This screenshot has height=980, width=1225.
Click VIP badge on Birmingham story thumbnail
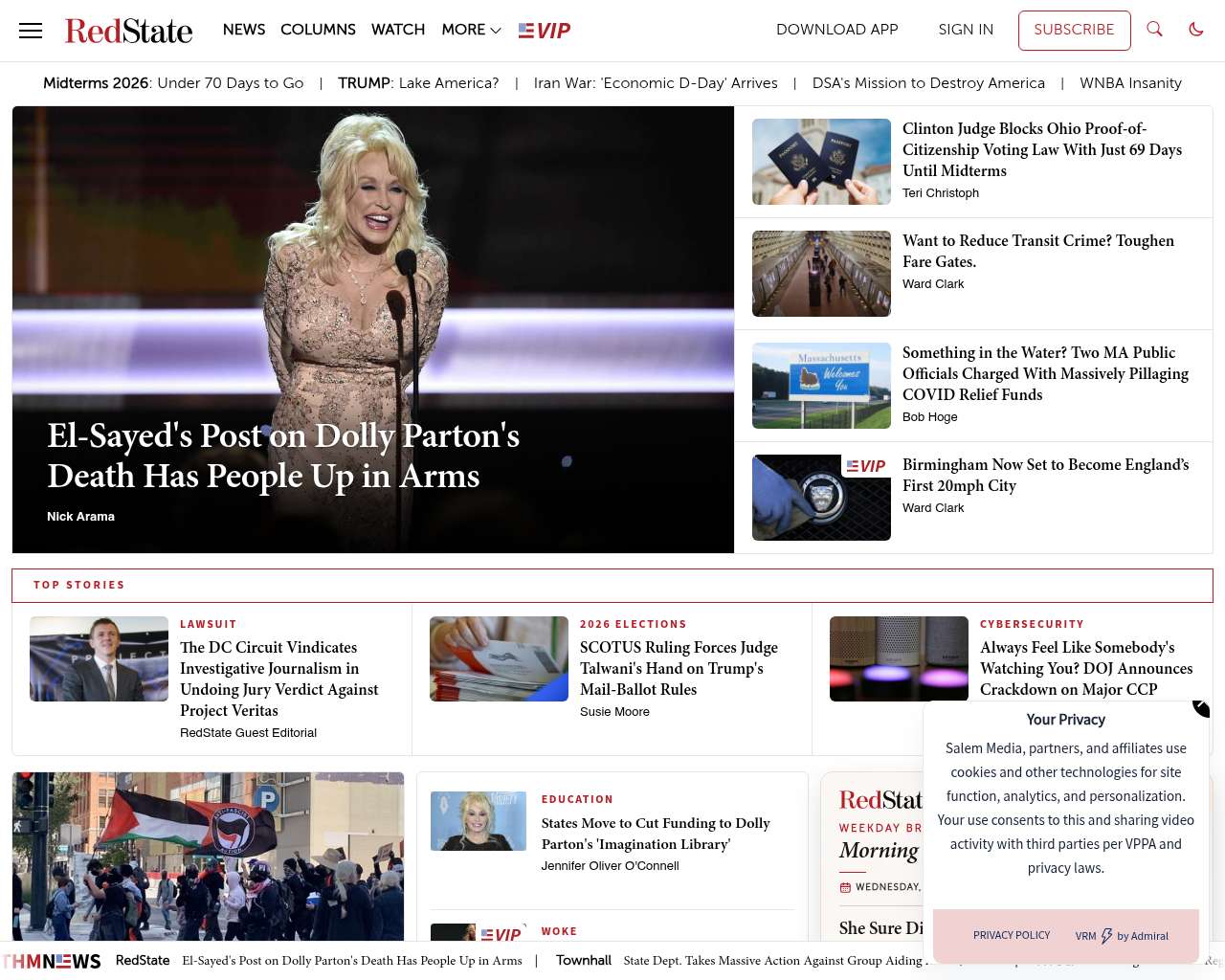(x=866, y=466)
